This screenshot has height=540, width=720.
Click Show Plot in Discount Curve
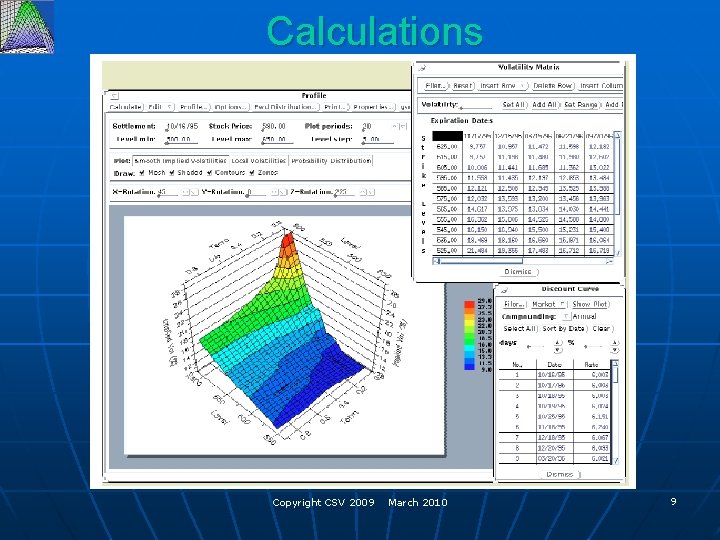click(x=590, y=304)
